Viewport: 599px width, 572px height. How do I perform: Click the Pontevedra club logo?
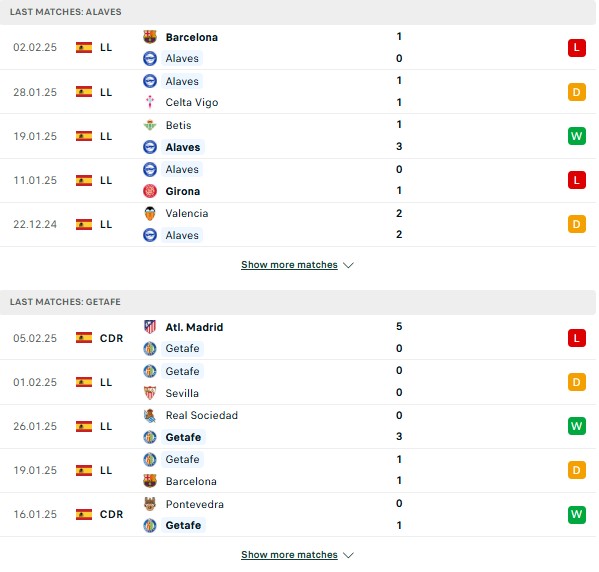click(150, 504)
